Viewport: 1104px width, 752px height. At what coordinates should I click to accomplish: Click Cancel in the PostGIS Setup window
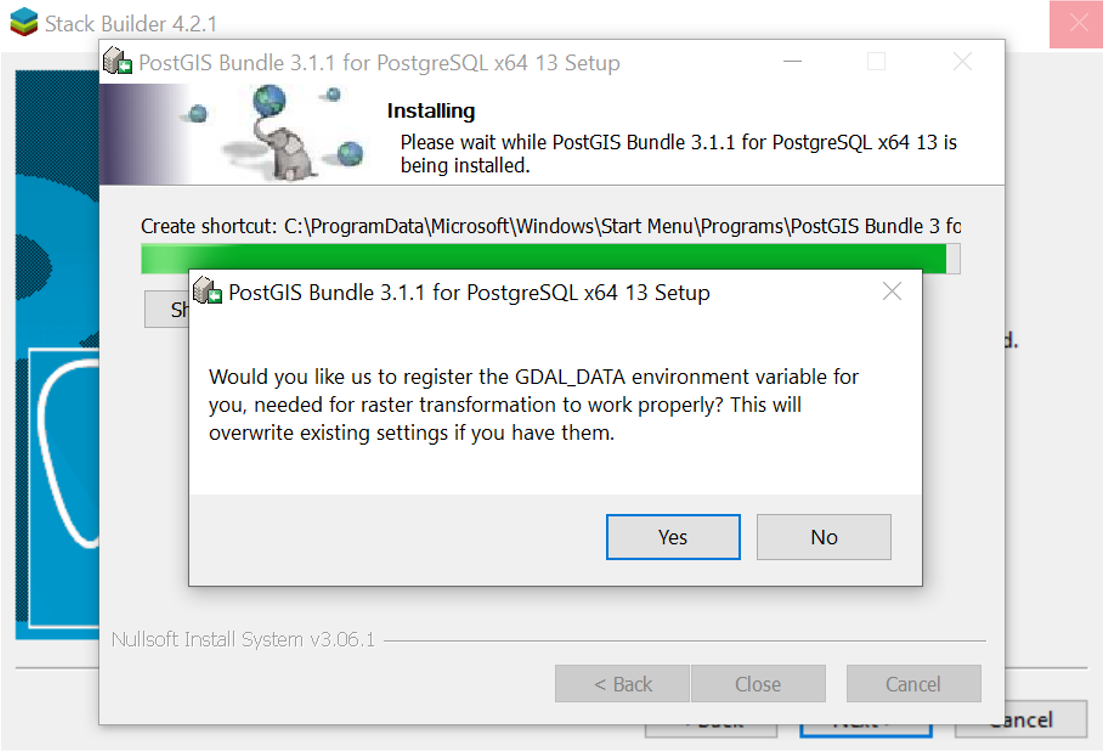click(x=913, y=684)
